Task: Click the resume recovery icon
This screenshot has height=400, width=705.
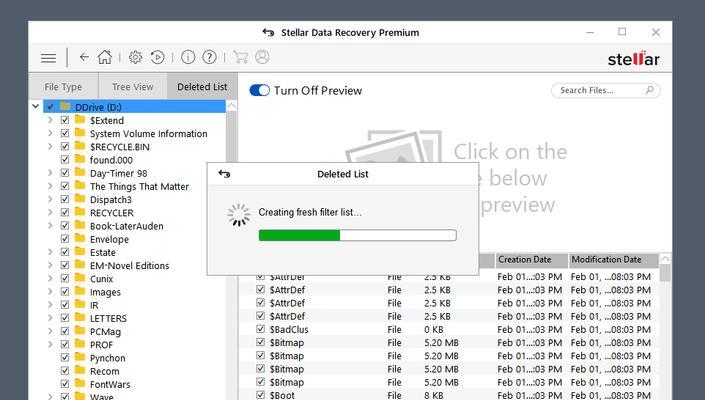Action: coord(157,57)
